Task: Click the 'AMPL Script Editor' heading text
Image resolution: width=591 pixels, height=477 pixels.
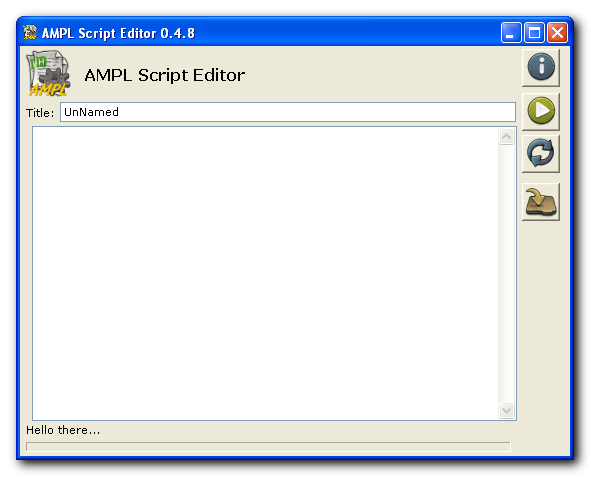Action: (x=165, y=75)
